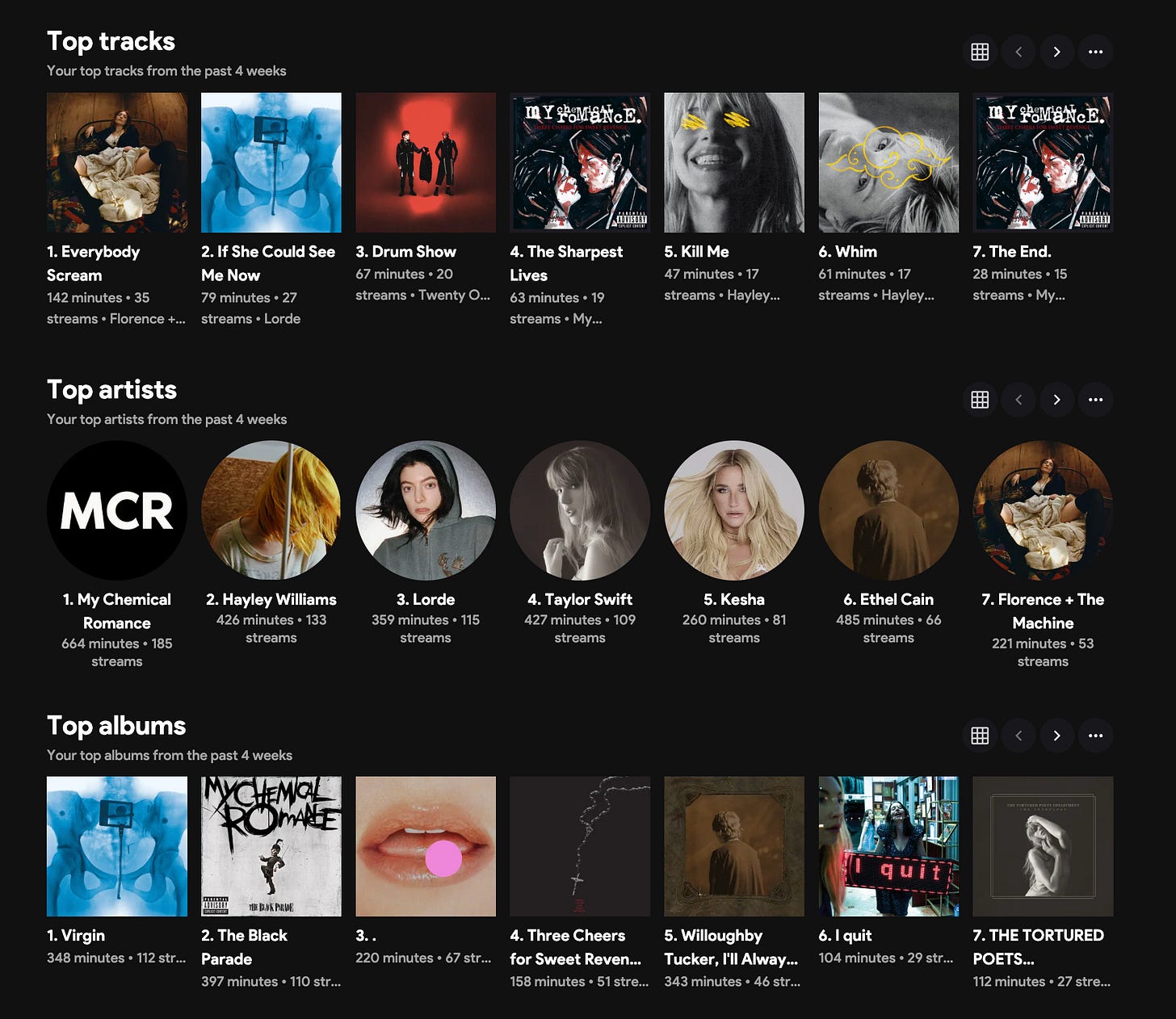
Task: Click '6. I quit' album title
Action: pos(845,936)
